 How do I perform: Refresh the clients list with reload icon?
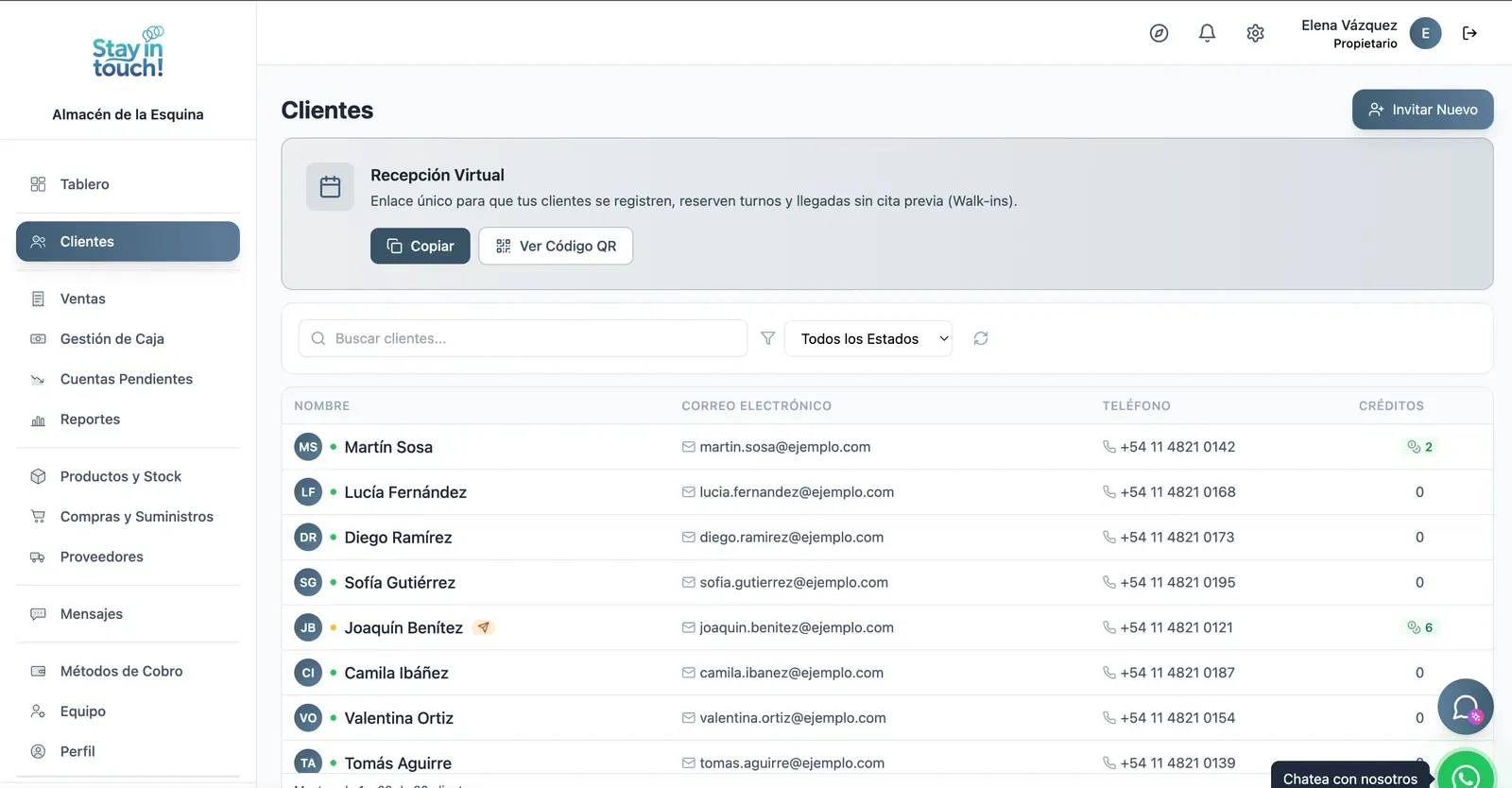981,338
